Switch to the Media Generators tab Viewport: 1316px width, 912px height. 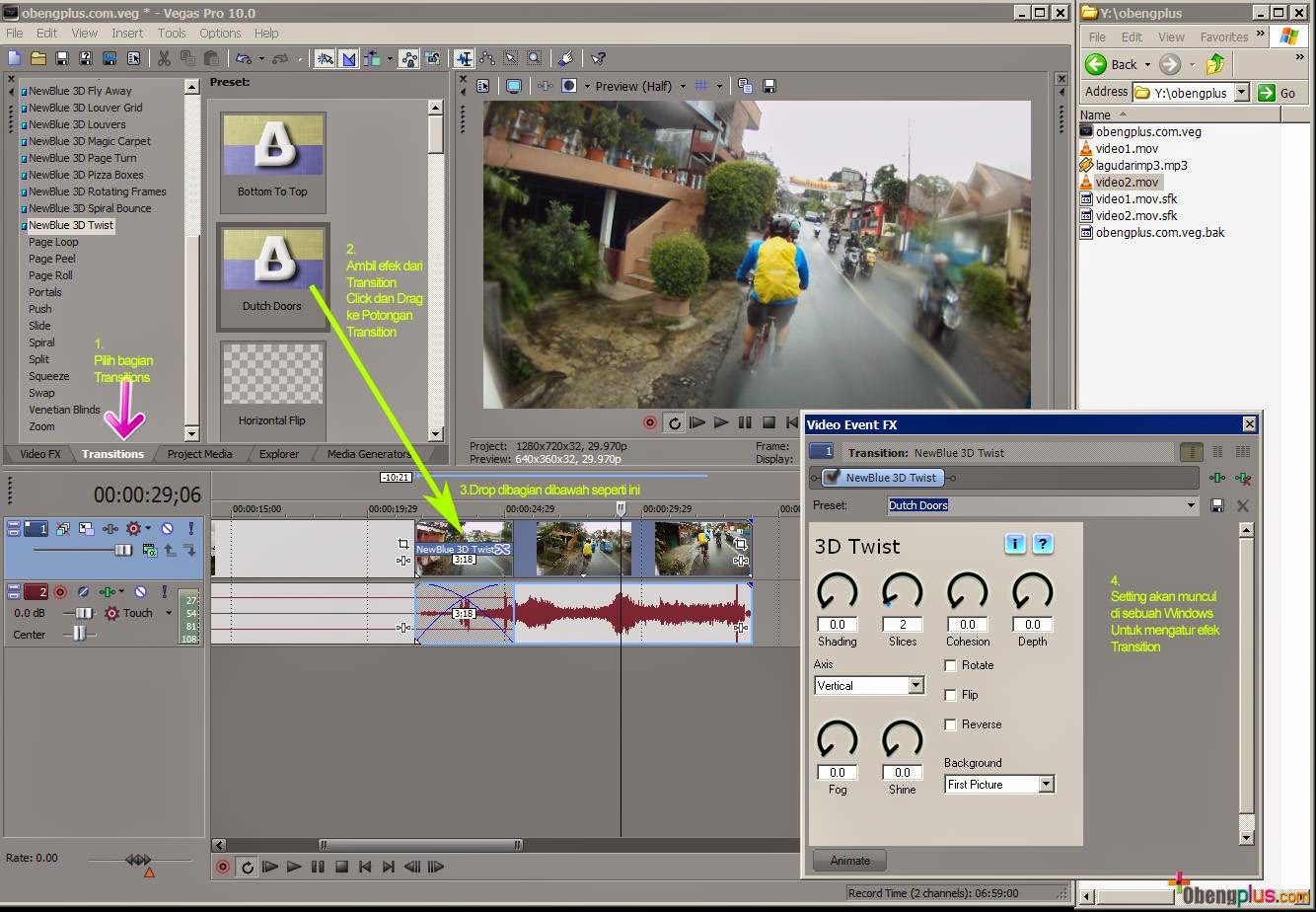pyautogui.click(x=369, y=454)
